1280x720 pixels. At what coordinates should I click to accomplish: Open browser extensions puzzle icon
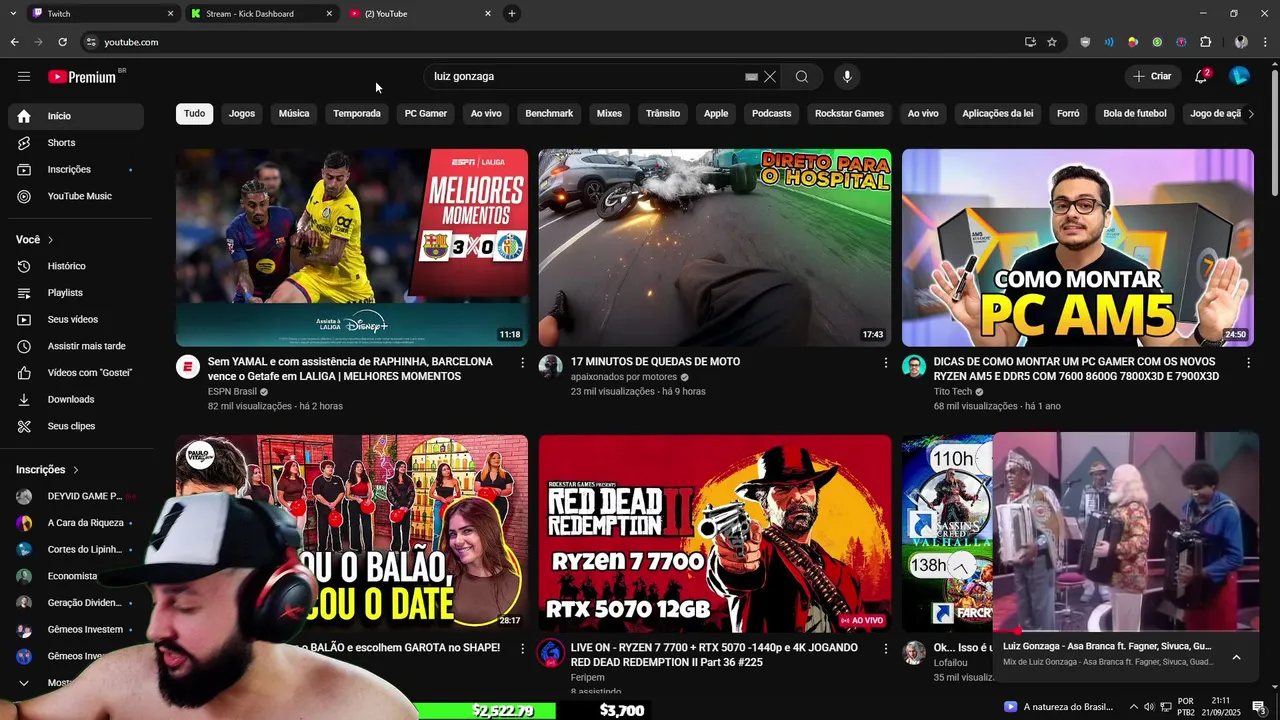[1205, 42]
